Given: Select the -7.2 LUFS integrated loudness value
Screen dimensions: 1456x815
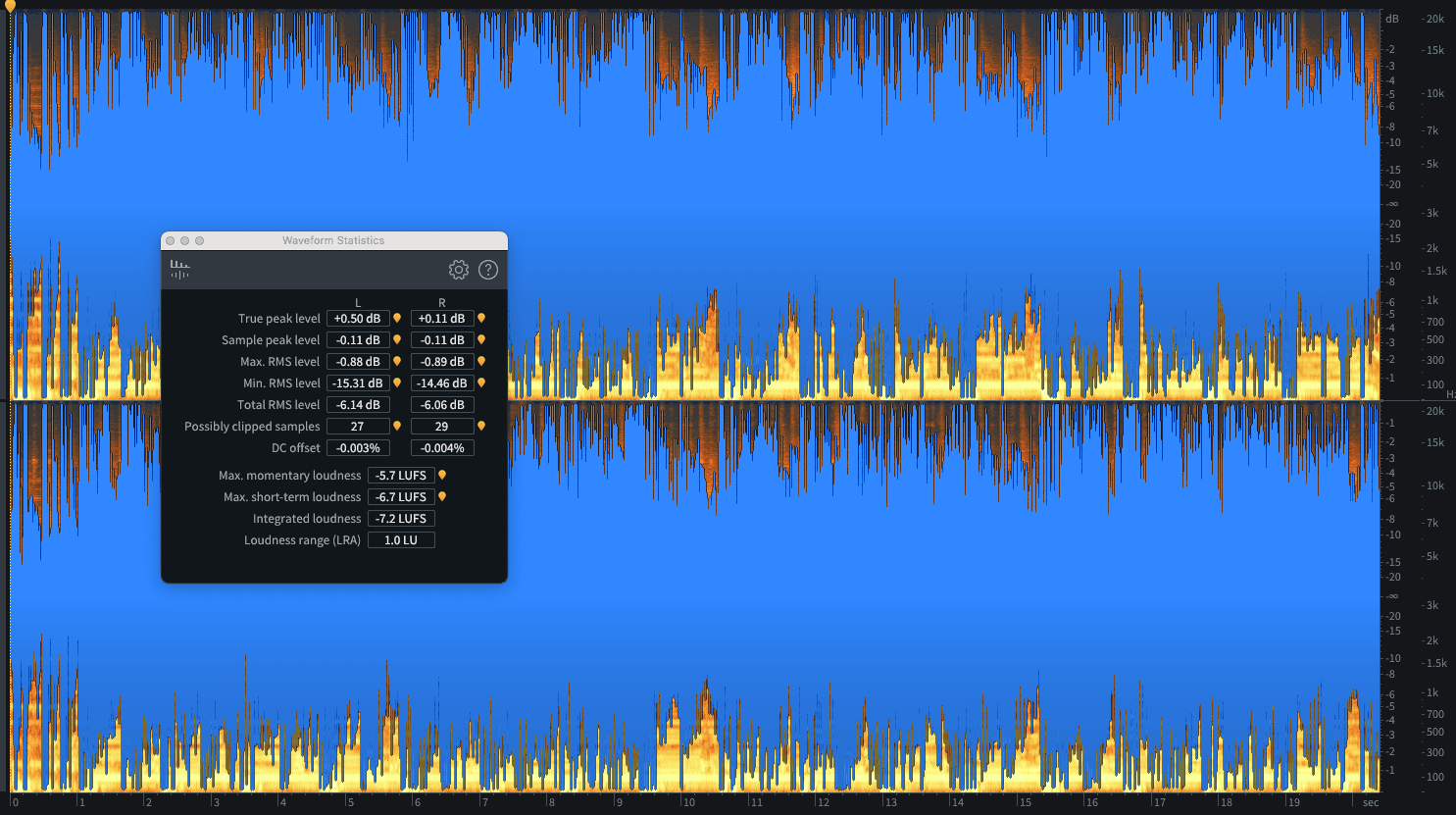Looking at the screenshot, I should [x=401, y=519].
